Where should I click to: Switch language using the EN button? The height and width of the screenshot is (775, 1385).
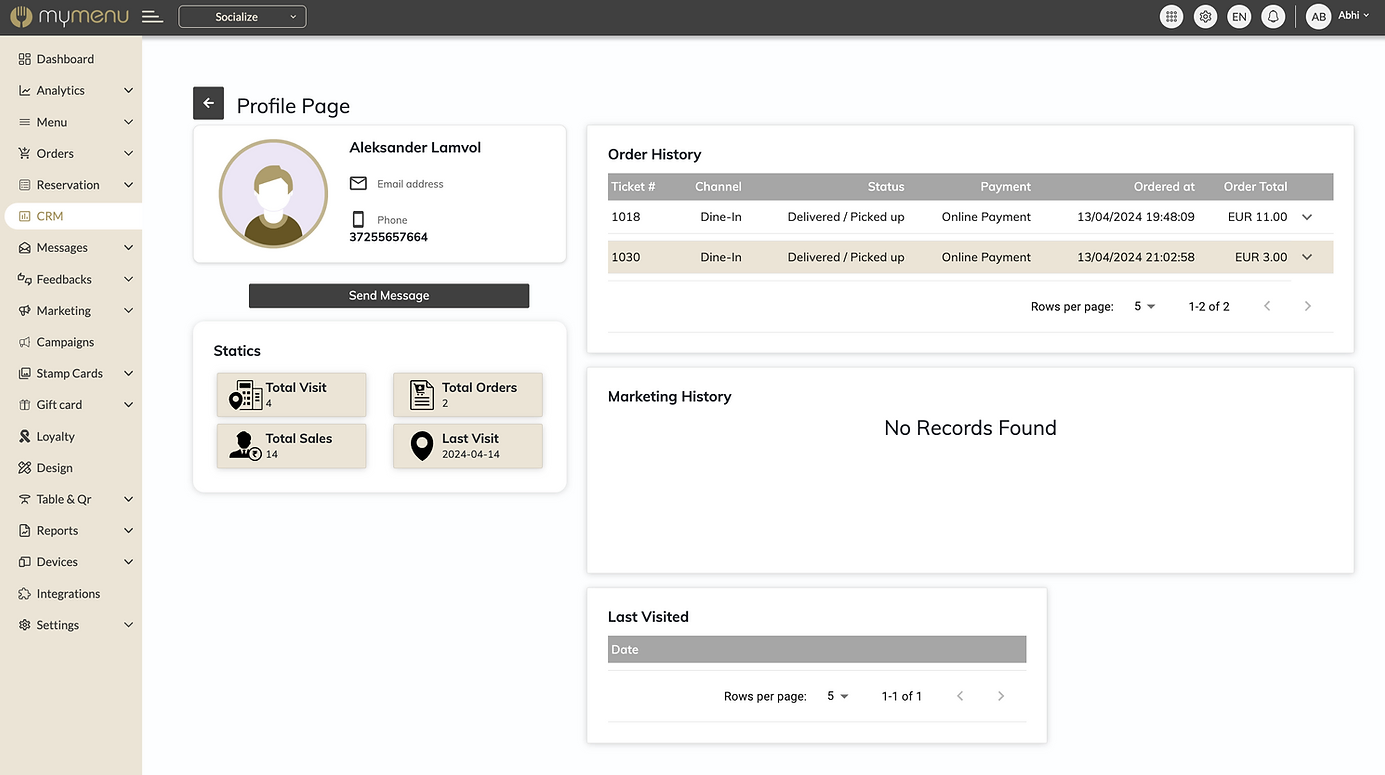pos(1239,17)
